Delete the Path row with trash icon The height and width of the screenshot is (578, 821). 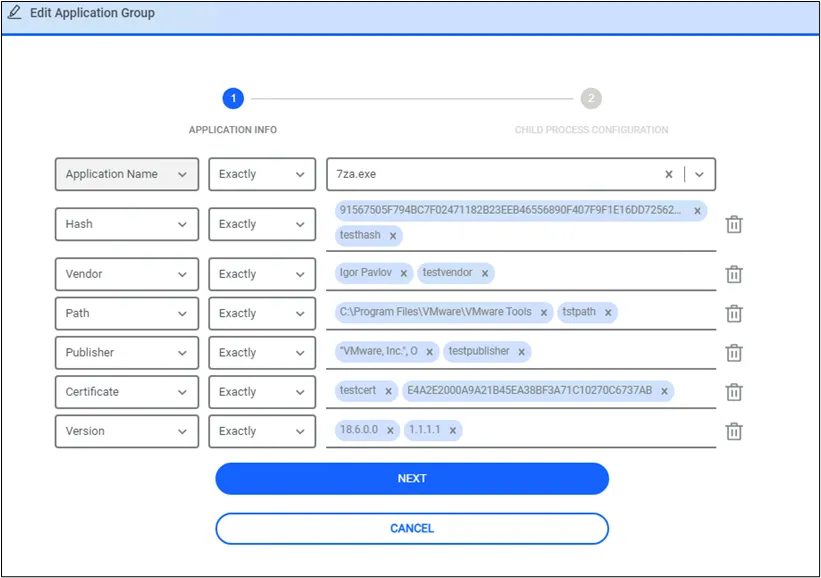(x=734, y=313)
